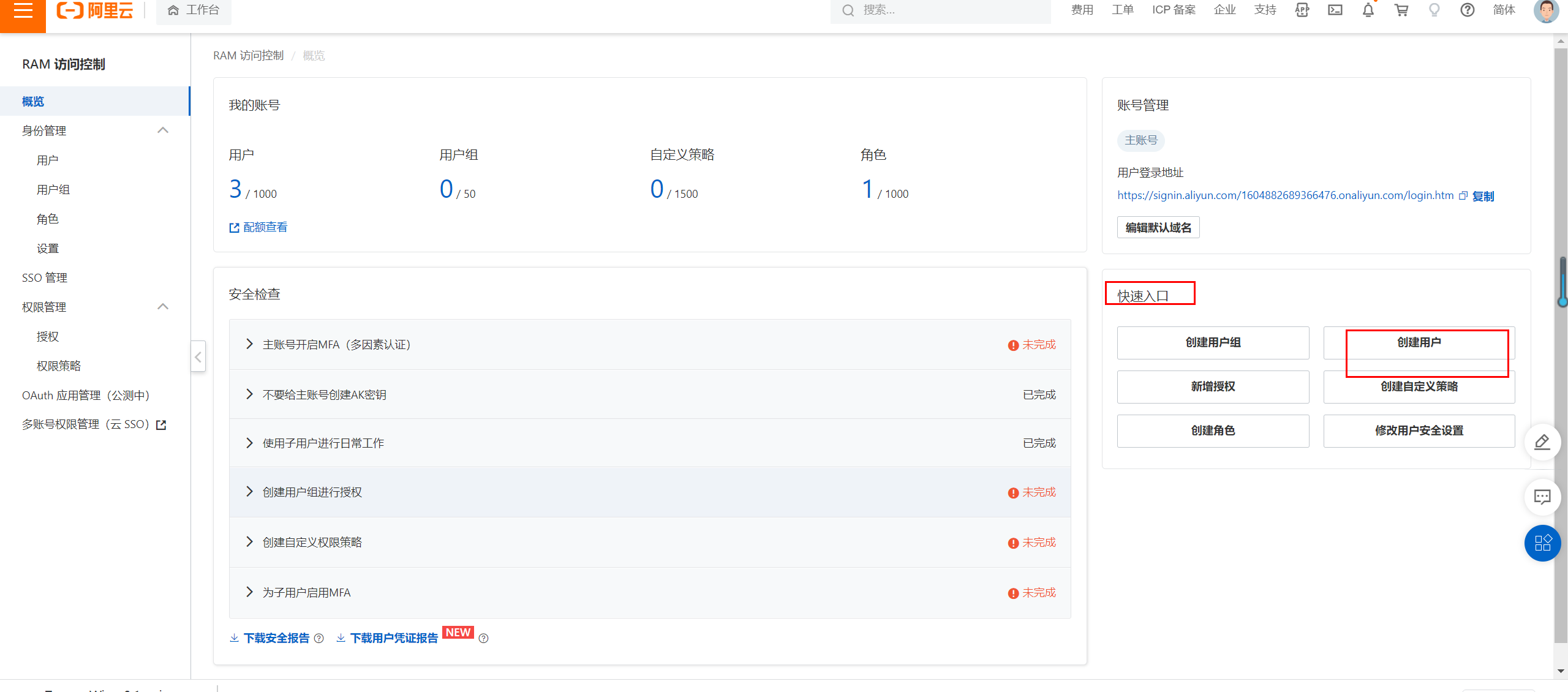Click the warning icon for 主账号开启MFA
Viewport: 1568px width, 692px height.
1013,345
